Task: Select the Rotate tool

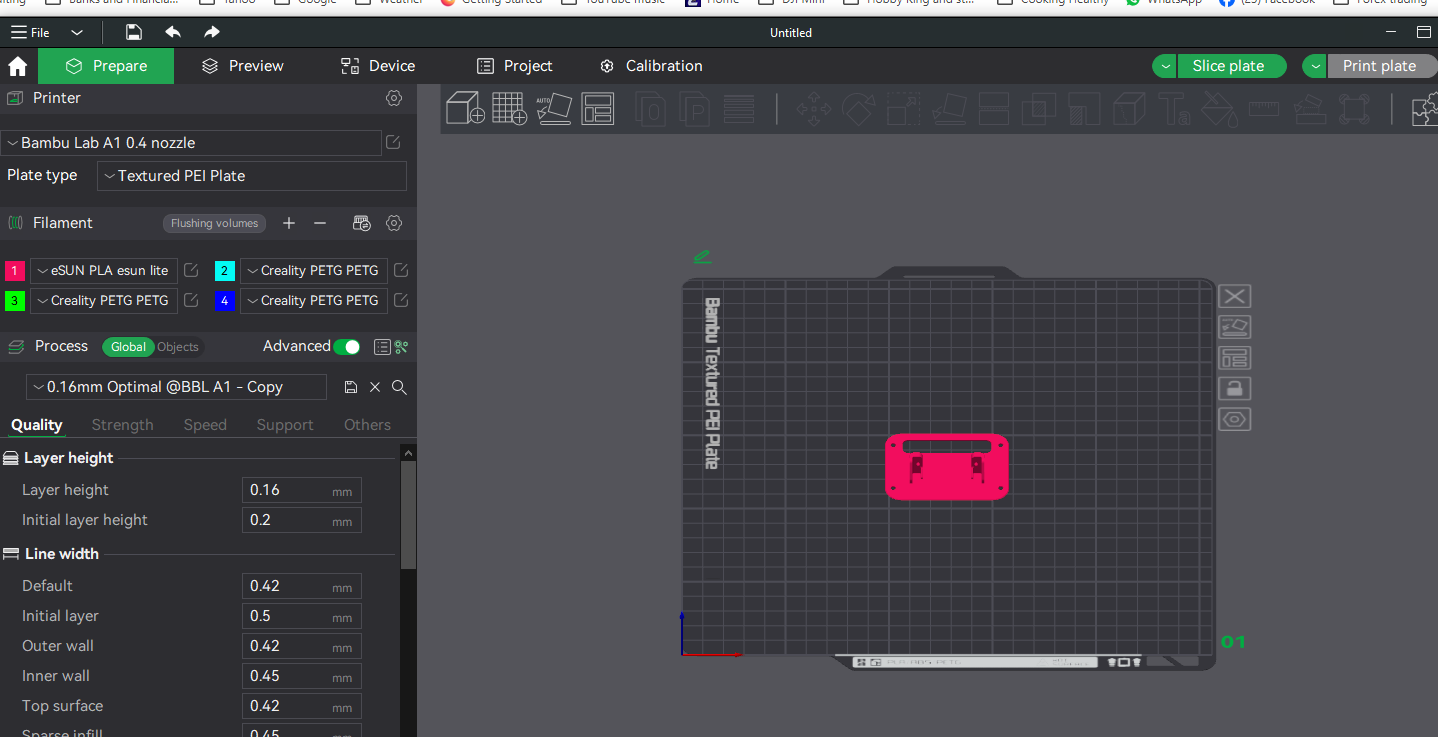Action: (x=858, y=108)
